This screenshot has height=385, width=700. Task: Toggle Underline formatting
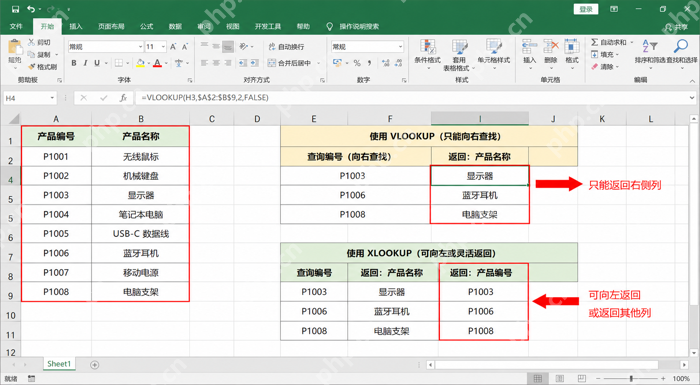(97, 63)
